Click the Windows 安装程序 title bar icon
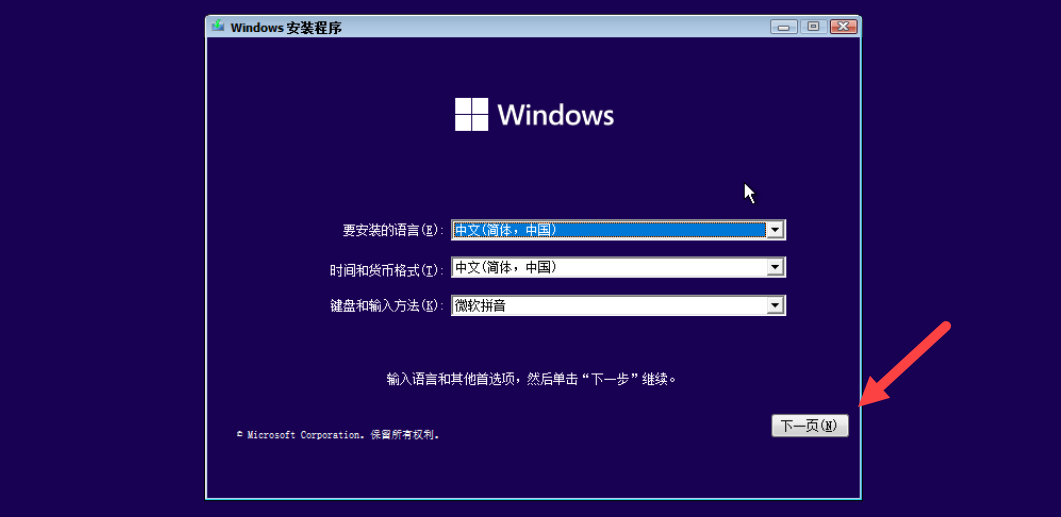This screenshot has width=1061, height=517. click(x=218, y=27)
